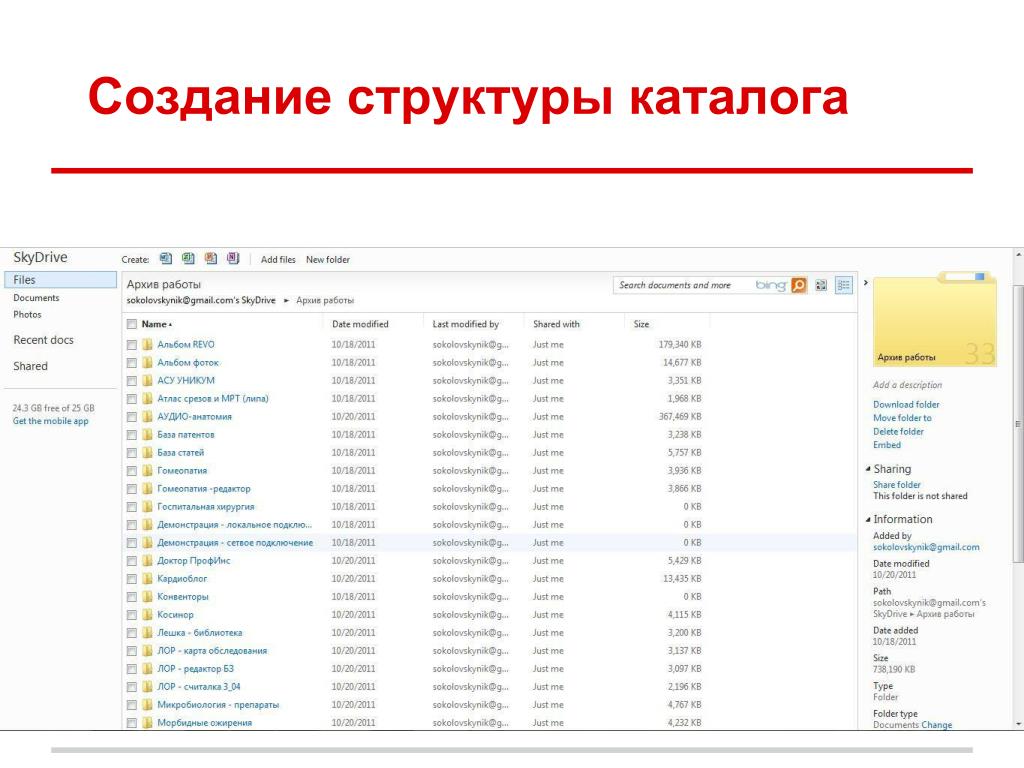Viewport: 1024px width, 768px height.
Task: Check the box for Демонстрация - сетвое подключение
Action: 132,543
